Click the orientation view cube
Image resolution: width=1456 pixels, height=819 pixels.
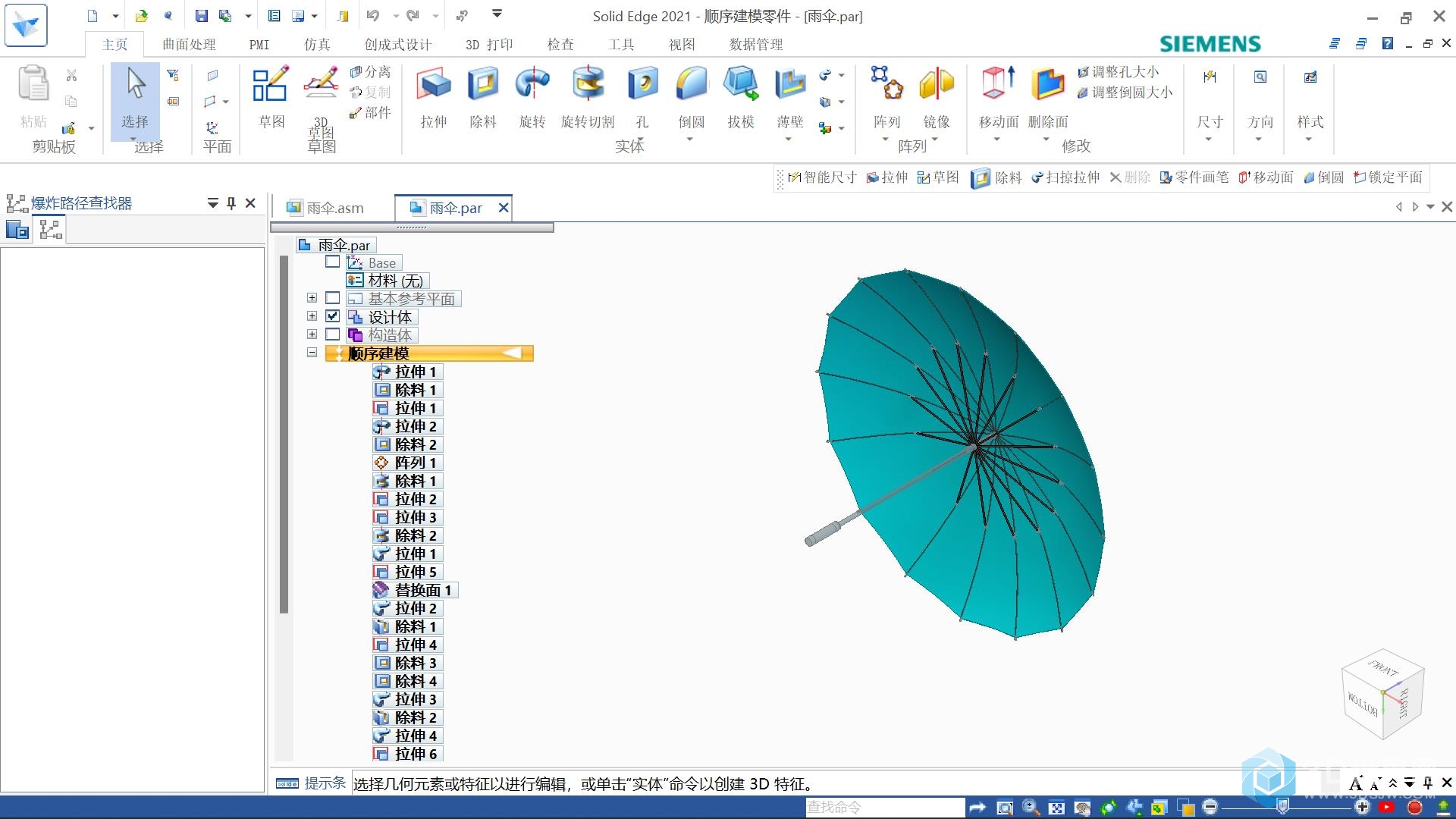(x=1383, y=694)
